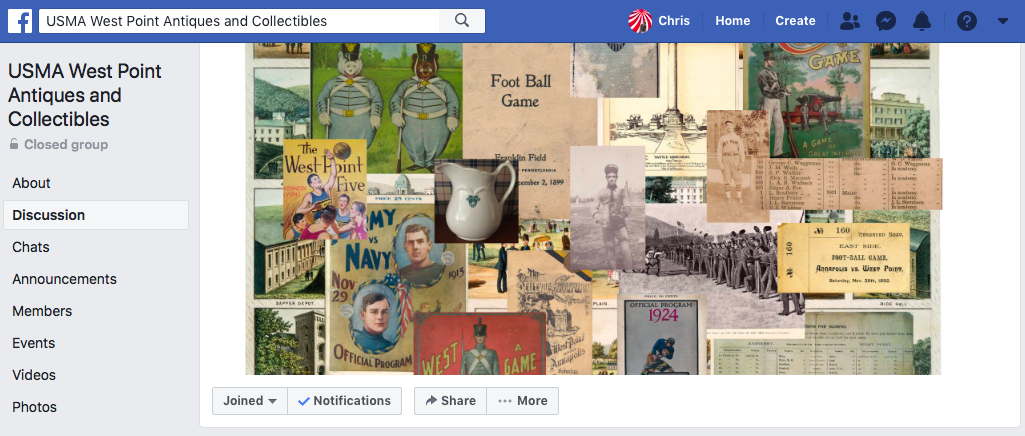Open Chris profile picture avatar
This screenshot has width=1025, height=436.
point(640,21)
